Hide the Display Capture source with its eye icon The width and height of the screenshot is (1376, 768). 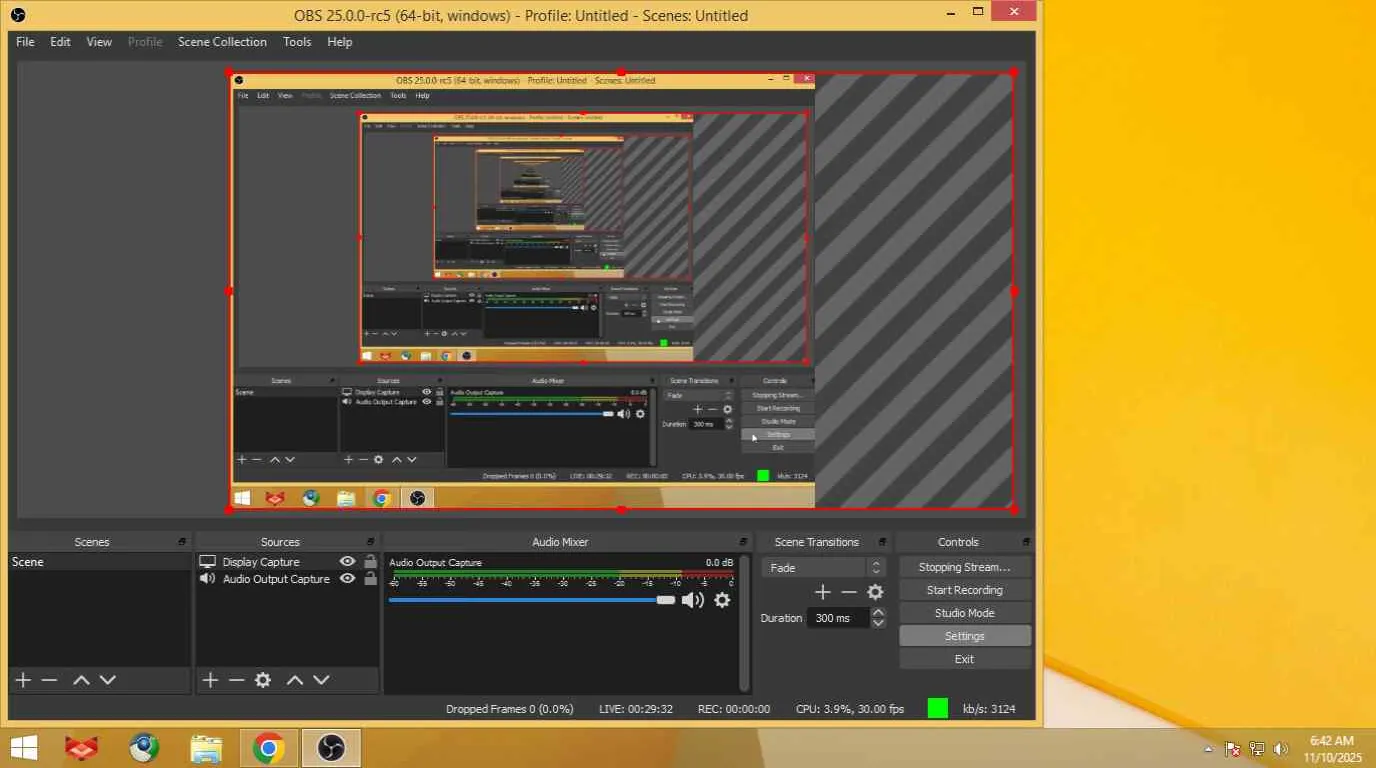(x=347, y=562)
